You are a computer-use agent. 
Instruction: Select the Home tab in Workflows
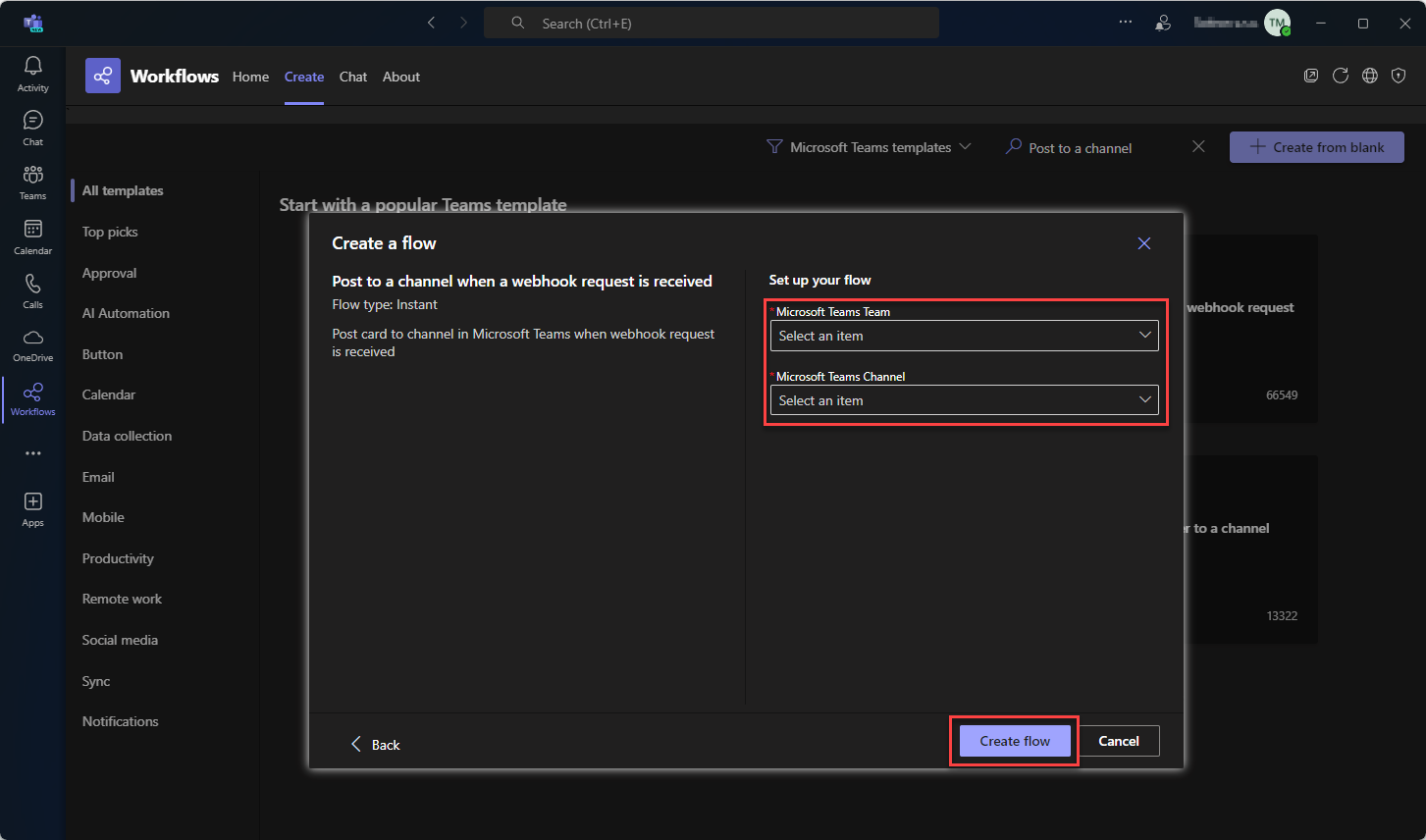[250, 77]
